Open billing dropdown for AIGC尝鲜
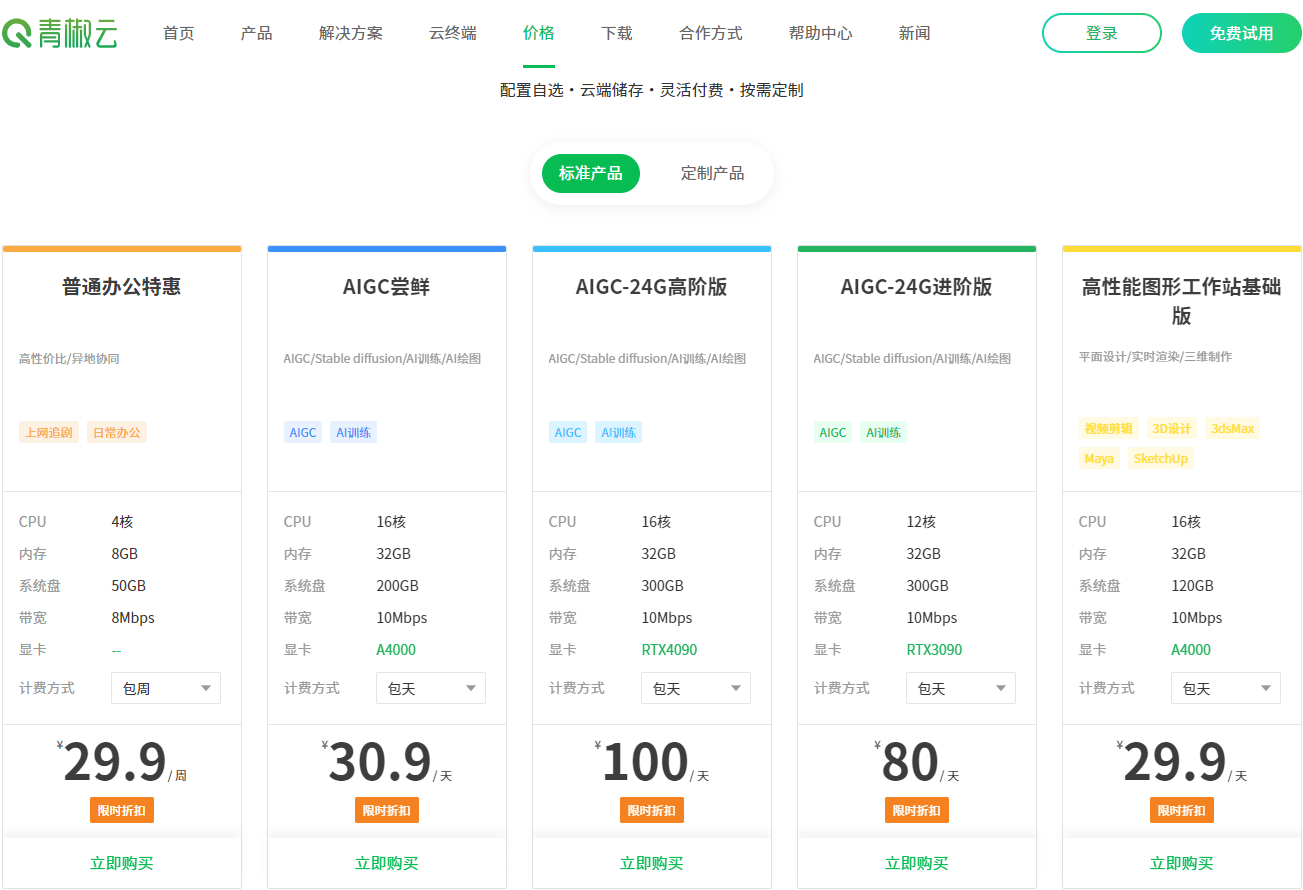Image resolution: width=1303 pixels, height=890 pixels. click(431, 688)
